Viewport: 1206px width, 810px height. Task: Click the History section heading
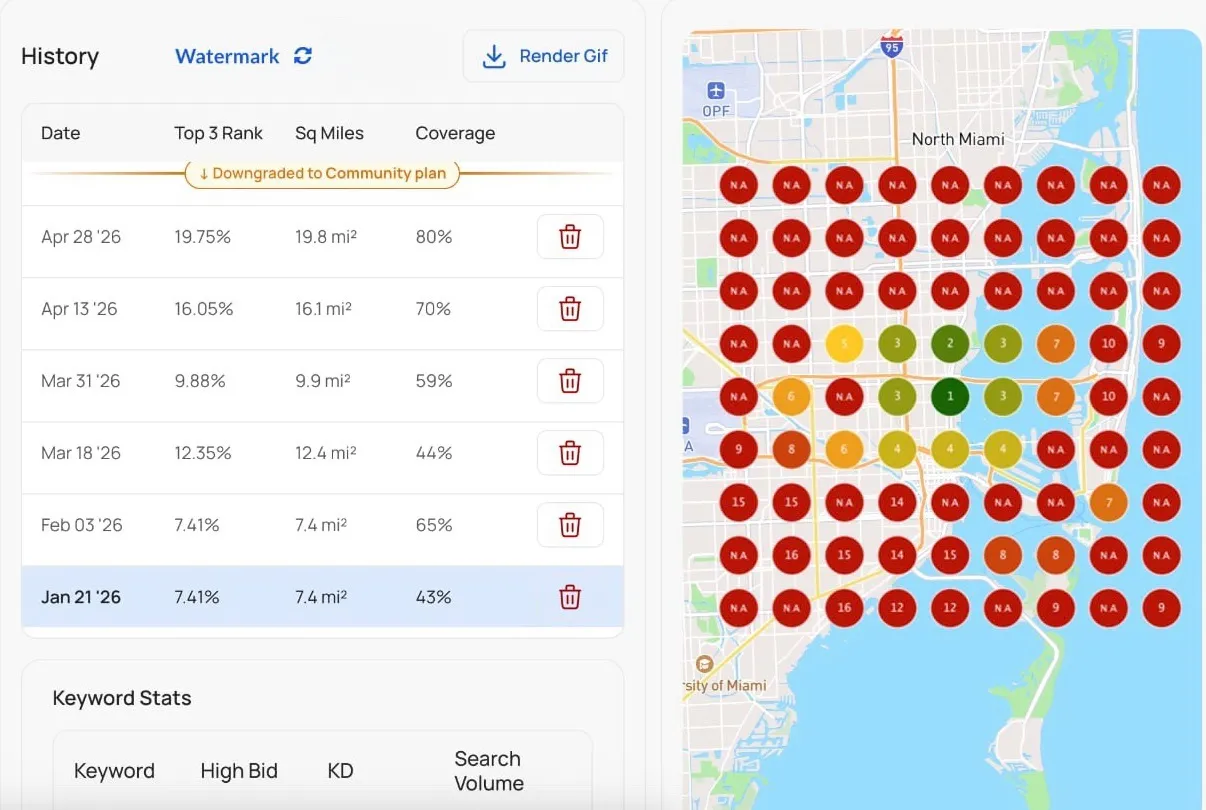pos(60,56)
